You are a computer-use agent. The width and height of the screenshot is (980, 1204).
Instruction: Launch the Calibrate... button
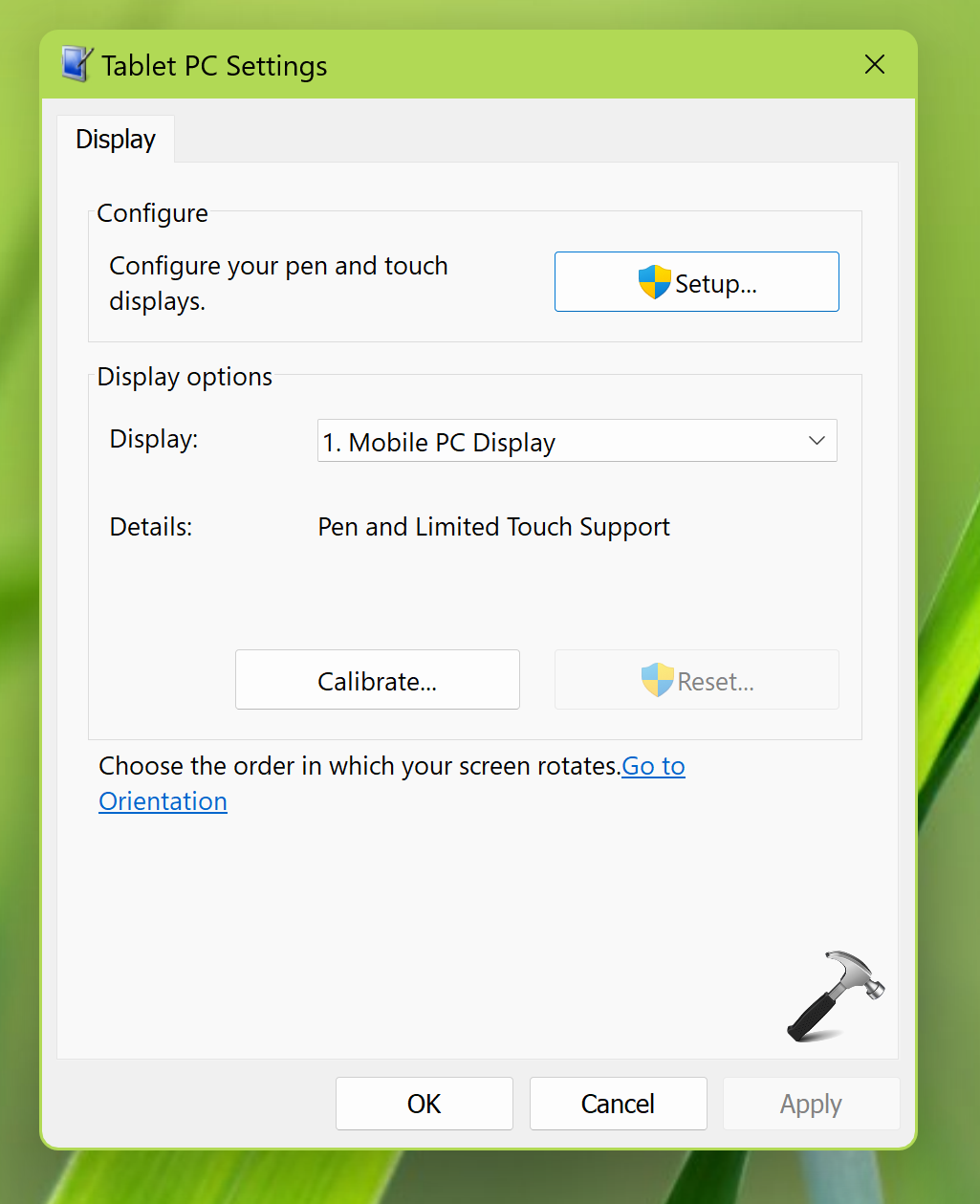pos(378,680)
